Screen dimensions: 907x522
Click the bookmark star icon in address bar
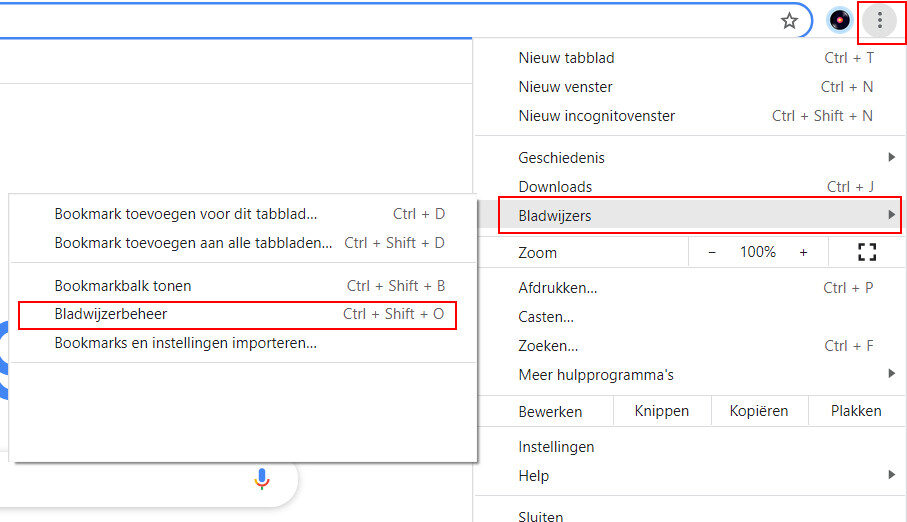click(x=790, y=20)
